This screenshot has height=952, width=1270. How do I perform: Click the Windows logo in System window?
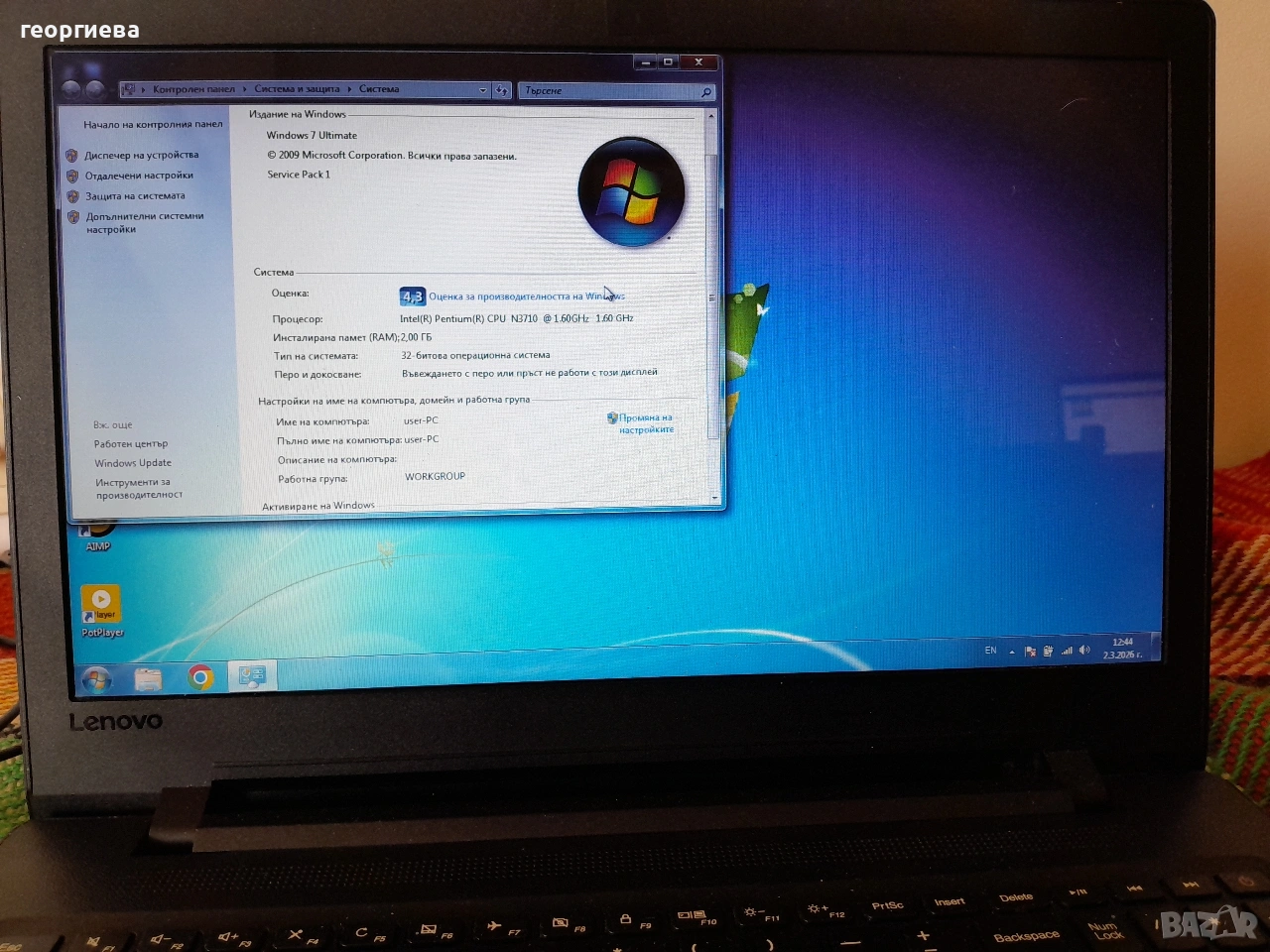[631, 191]
